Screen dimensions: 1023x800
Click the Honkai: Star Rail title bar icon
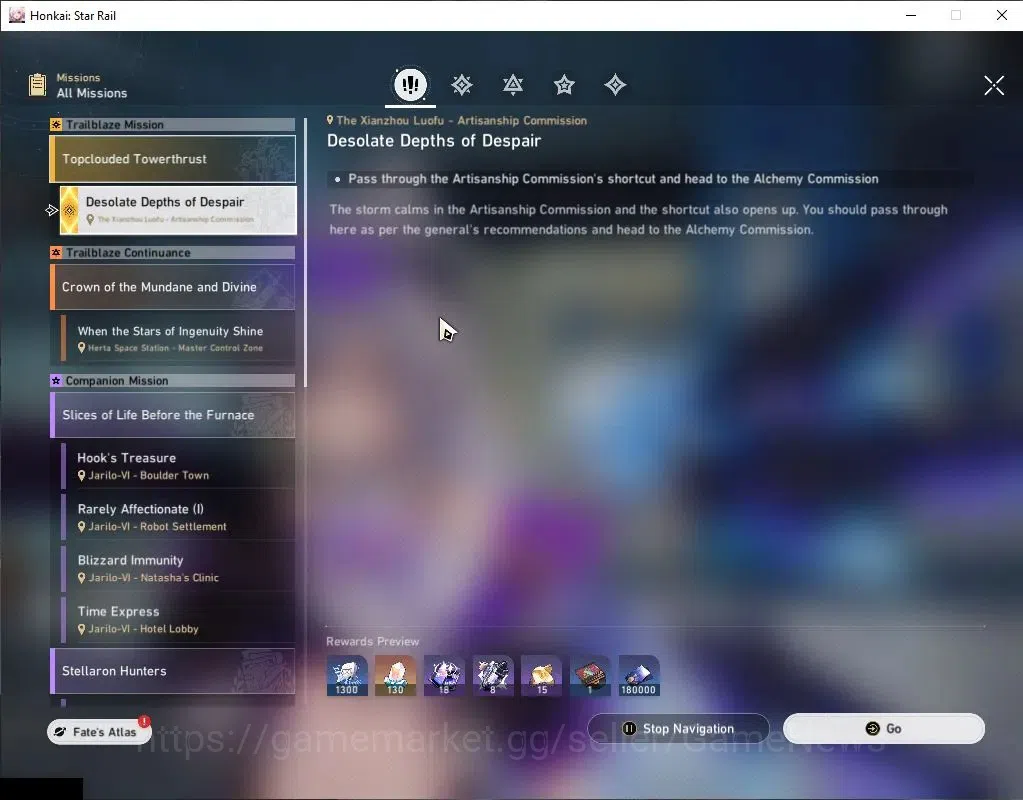pyautogui.click(x=16, y=15)
